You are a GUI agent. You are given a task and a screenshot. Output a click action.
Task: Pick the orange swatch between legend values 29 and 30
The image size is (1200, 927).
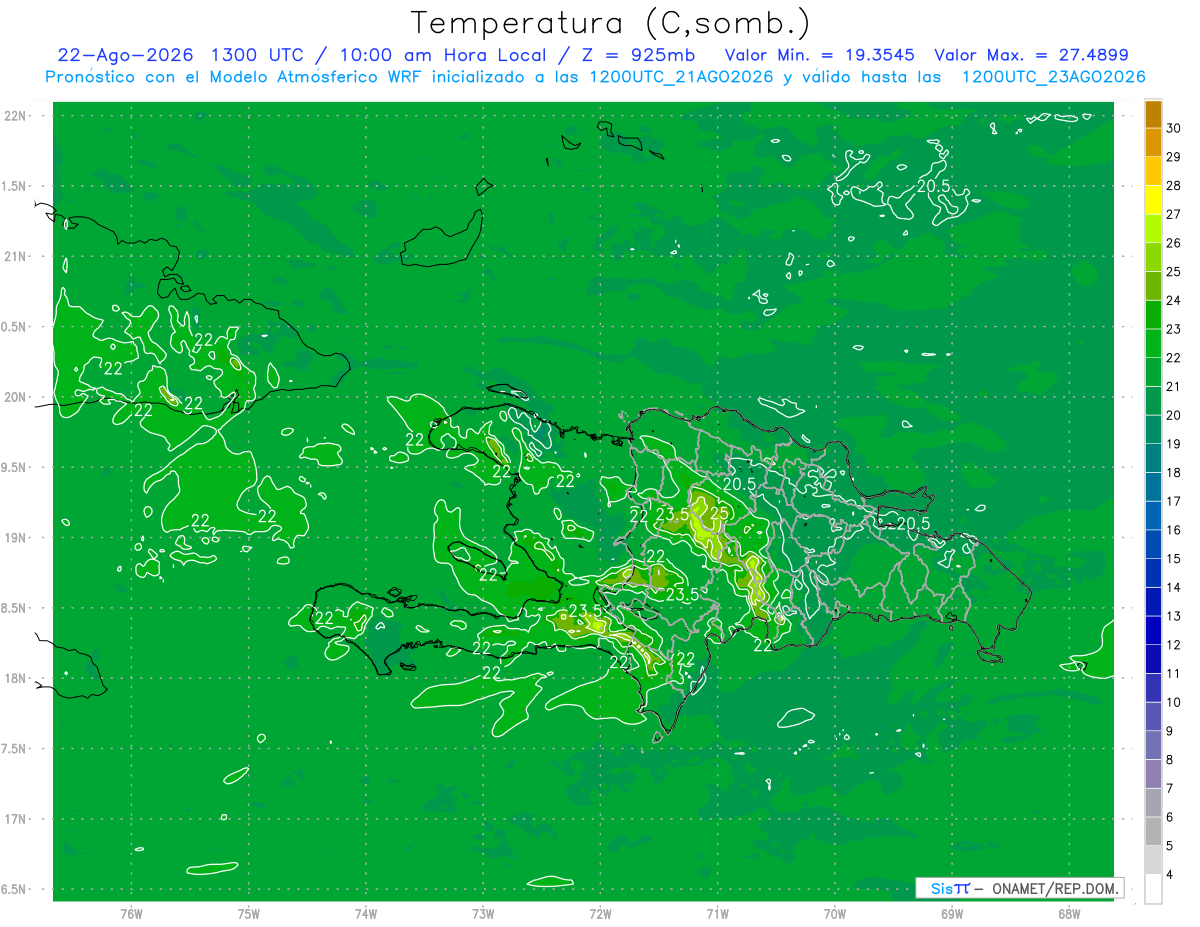(1153, 143)
